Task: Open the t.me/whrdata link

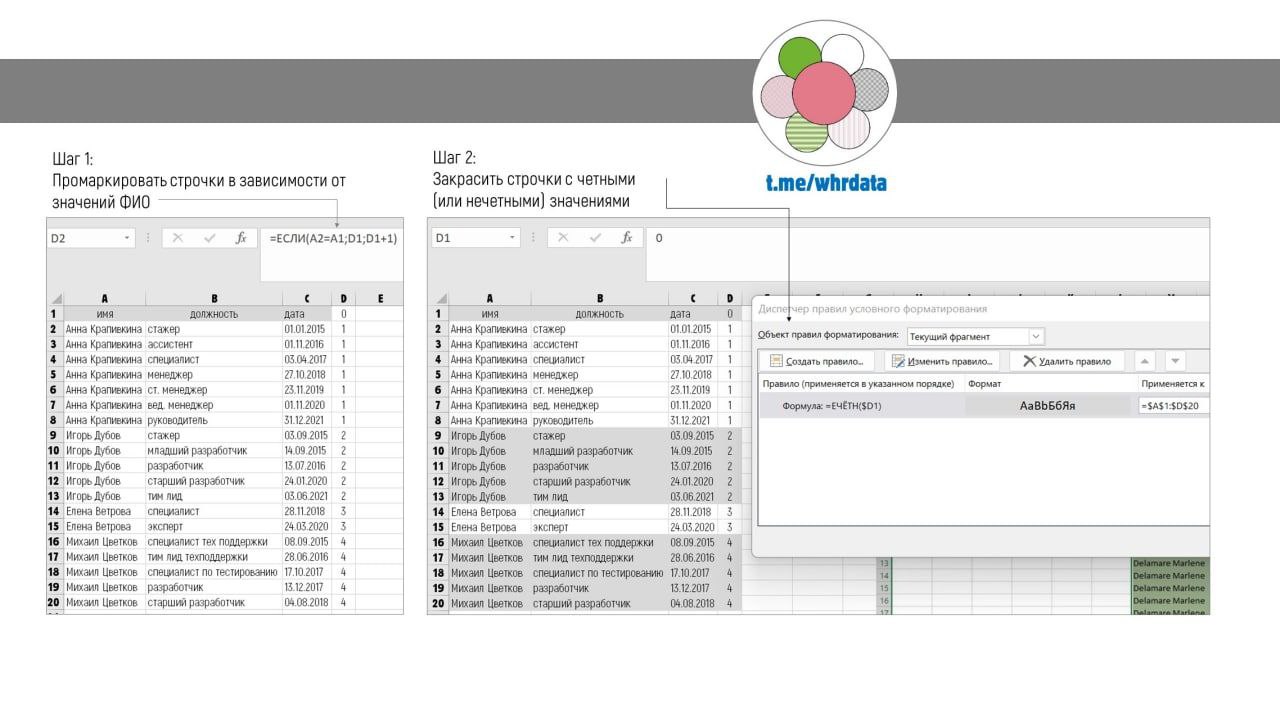Action: pyautogui.click(x=825, y=183)
